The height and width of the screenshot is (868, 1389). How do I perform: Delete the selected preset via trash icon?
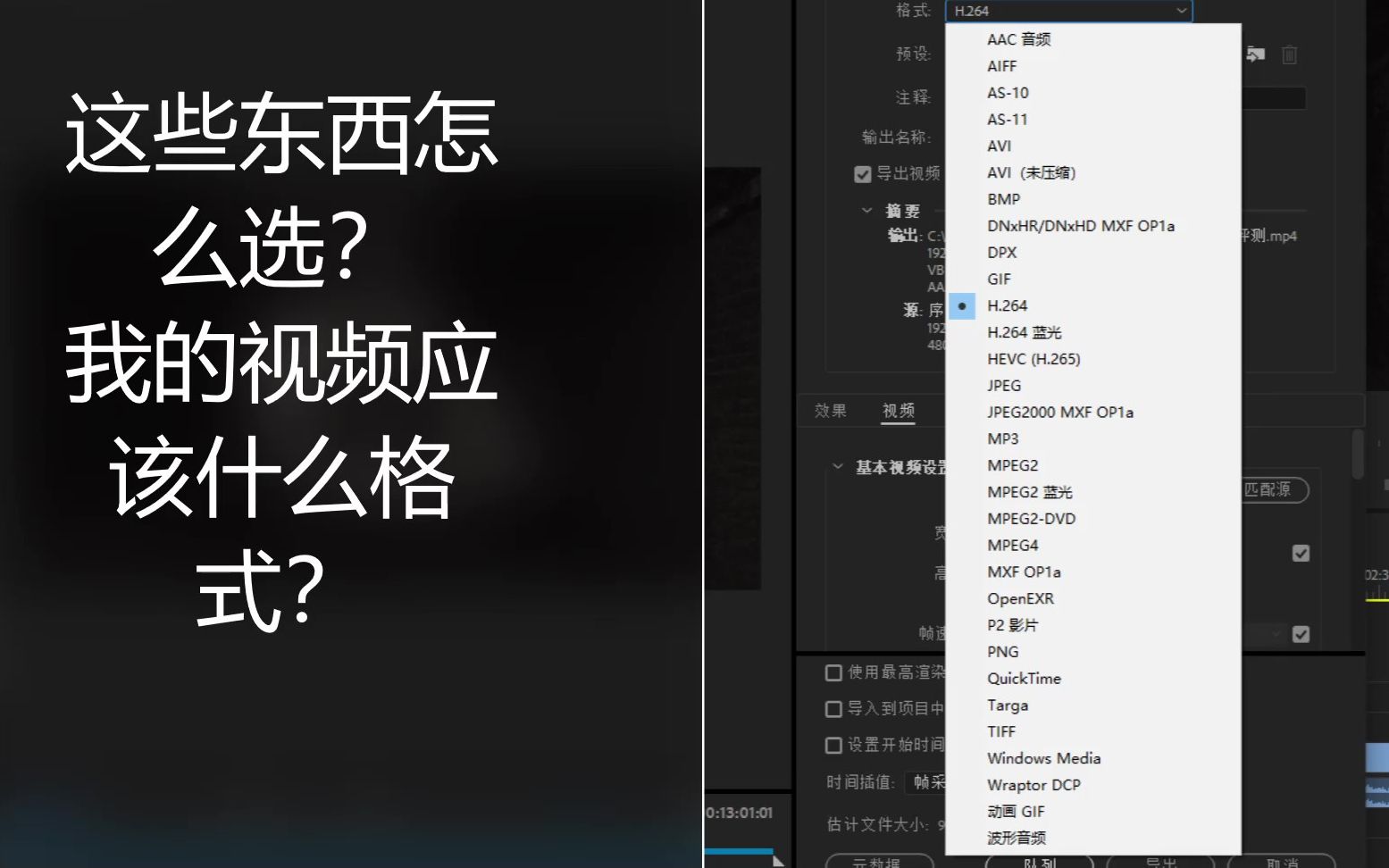tap(1289, 54)
